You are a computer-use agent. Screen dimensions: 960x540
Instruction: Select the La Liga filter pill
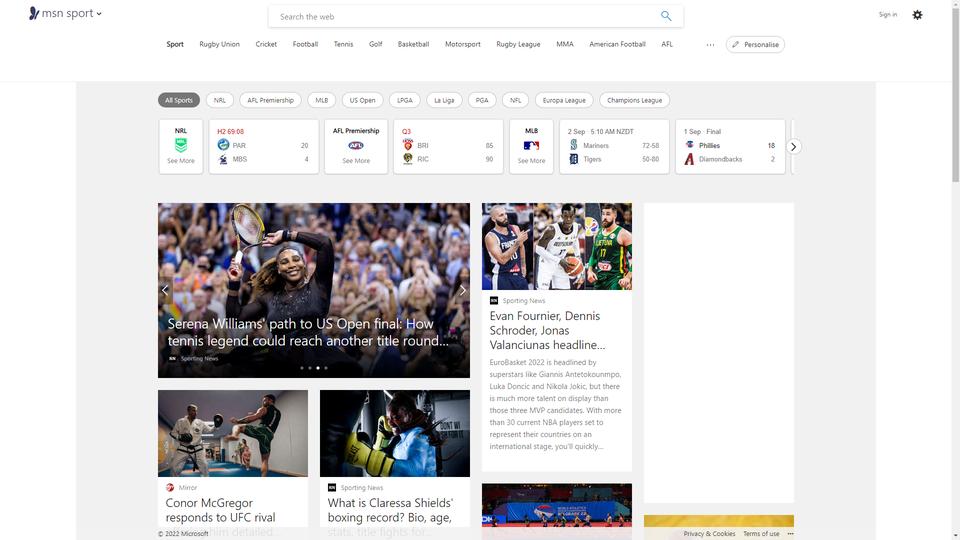pos(444,100)
